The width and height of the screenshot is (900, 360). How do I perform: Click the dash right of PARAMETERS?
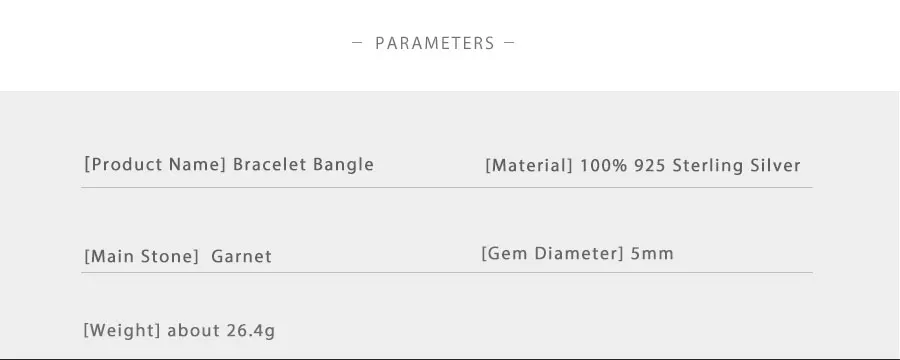coord(509,42)
